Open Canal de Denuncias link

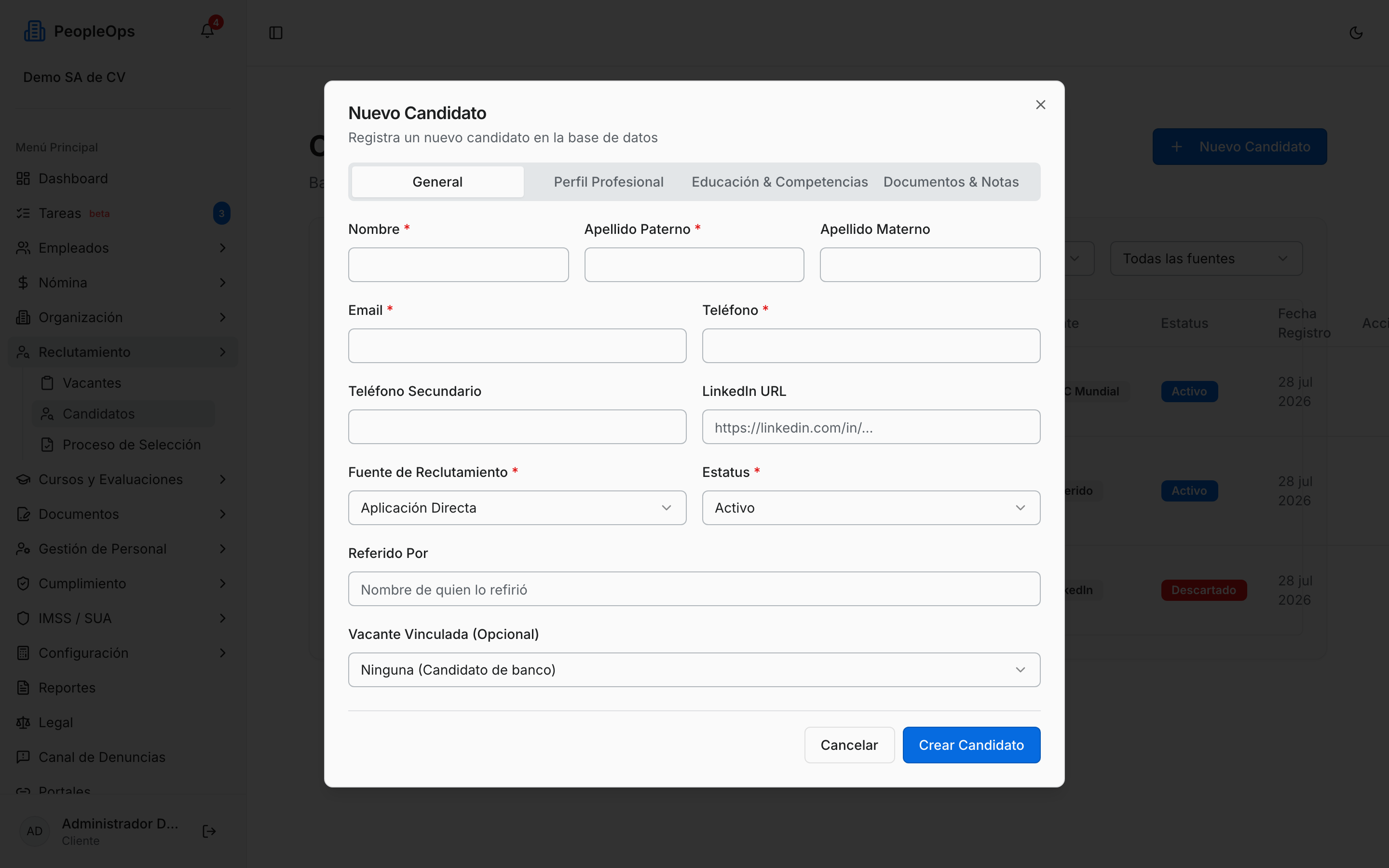click(x=123, y=757)
